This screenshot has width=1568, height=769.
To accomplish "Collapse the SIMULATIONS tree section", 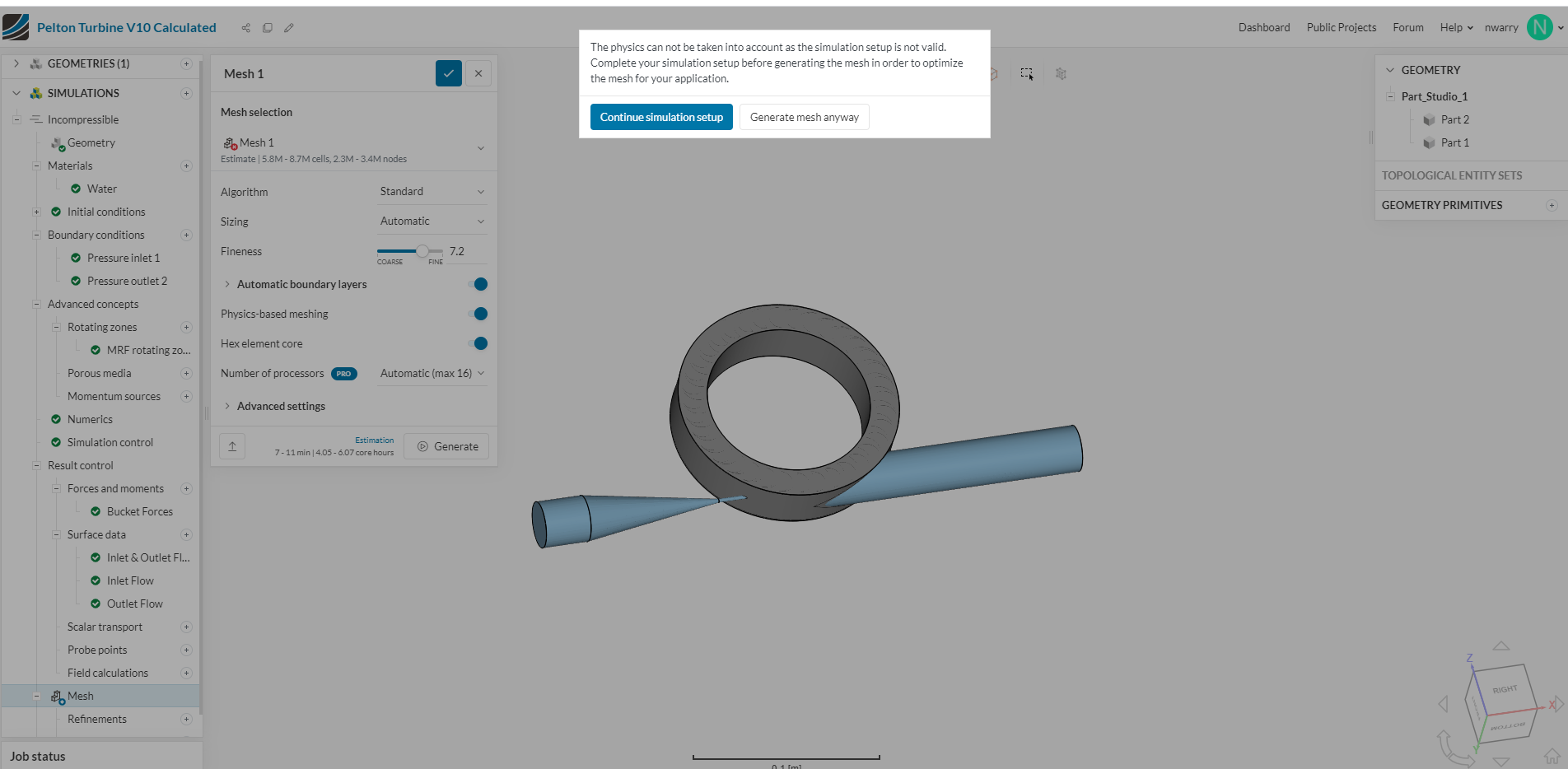I will (16, 93).
